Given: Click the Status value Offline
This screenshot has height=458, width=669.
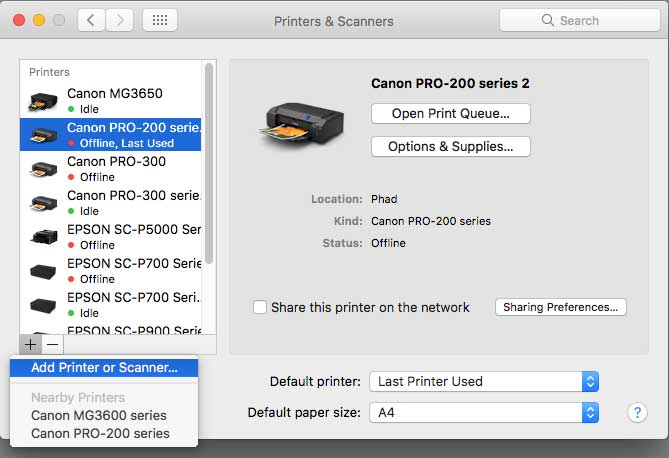Looking at the screenshot, I should tap(388, 243).
